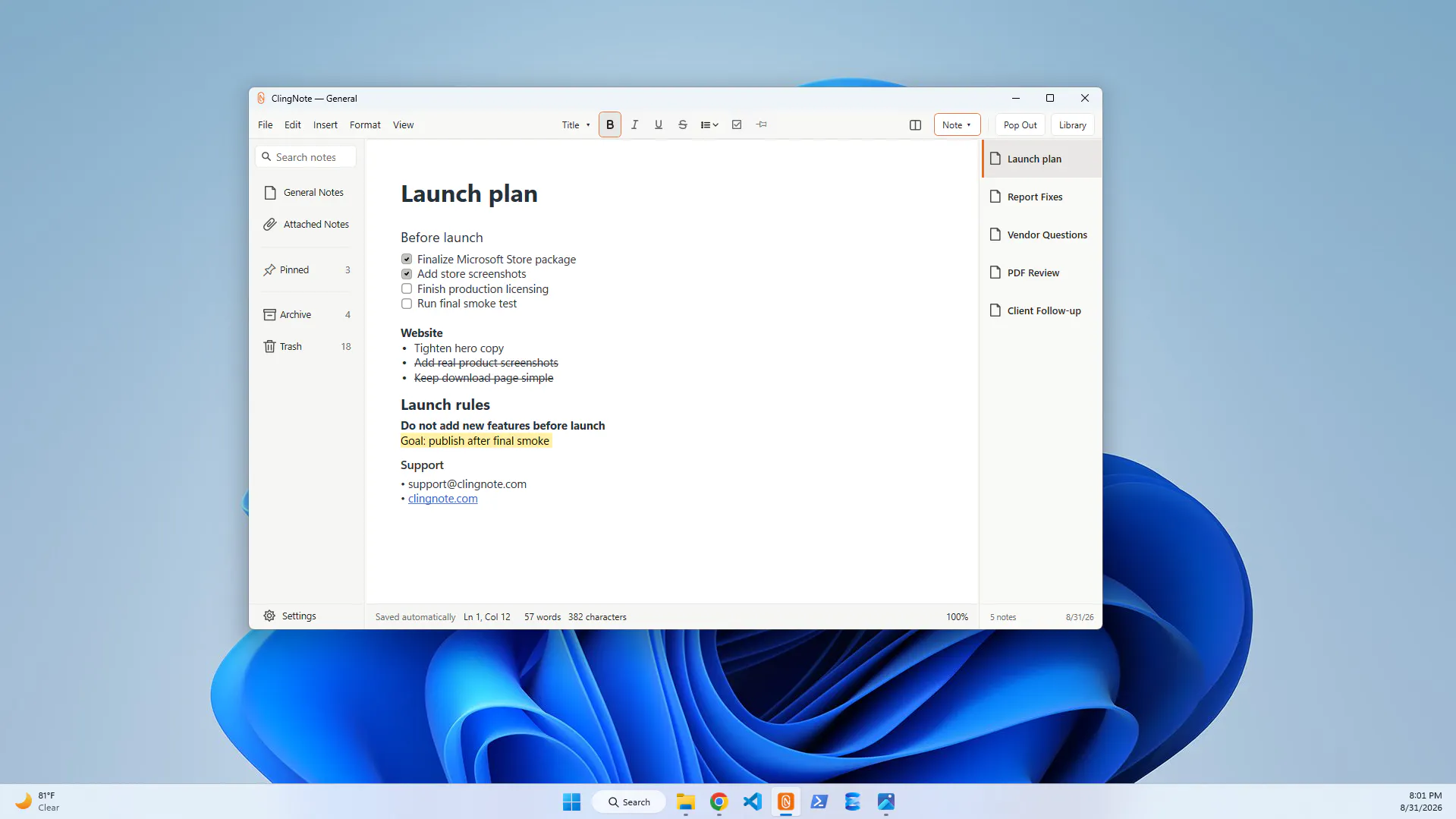Click the ClingNote logo in the title bar
The image size is (1456, 819).
click(x=261, y=99)
